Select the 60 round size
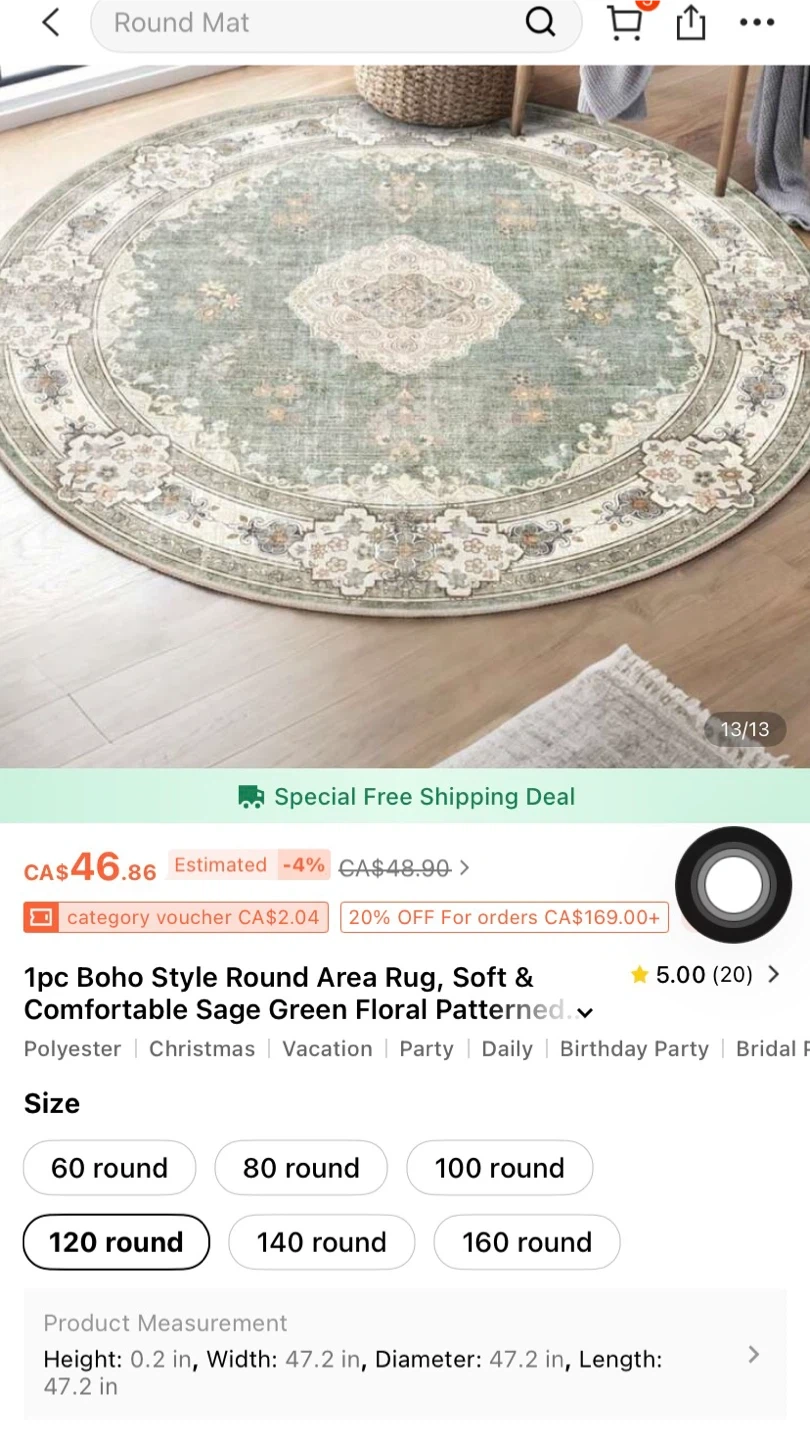The height and width of the screenshot is (1440, 810). (x=110, y=1168)
